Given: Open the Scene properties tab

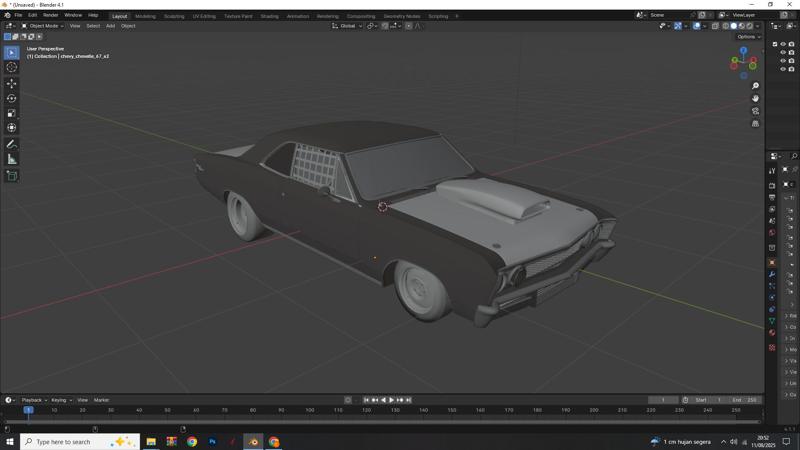Looking at the screenshot, I should [x=772, y=221].
